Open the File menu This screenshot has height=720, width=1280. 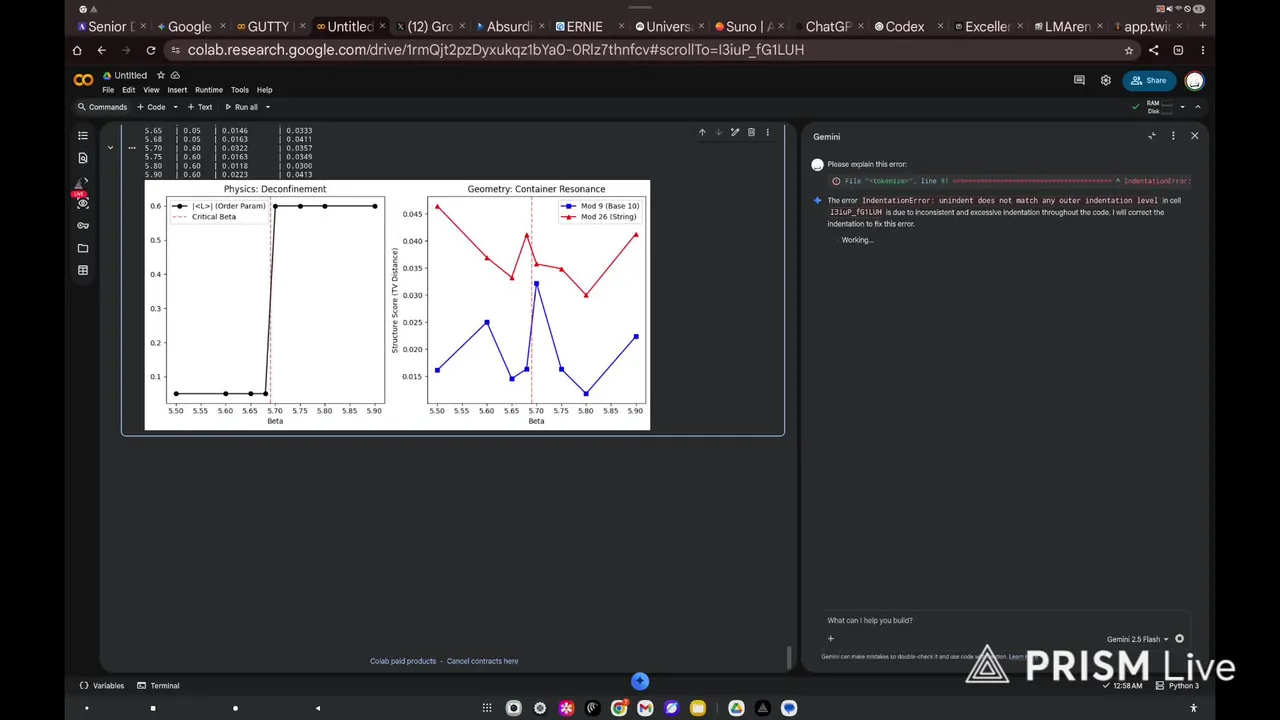(108, 90)
